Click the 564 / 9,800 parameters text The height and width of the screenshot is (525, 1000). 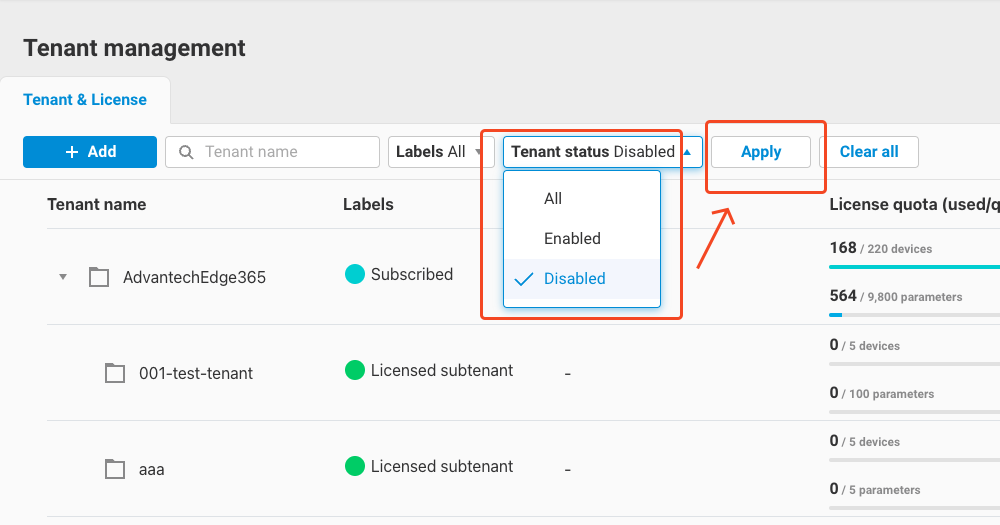pos(896,296)
